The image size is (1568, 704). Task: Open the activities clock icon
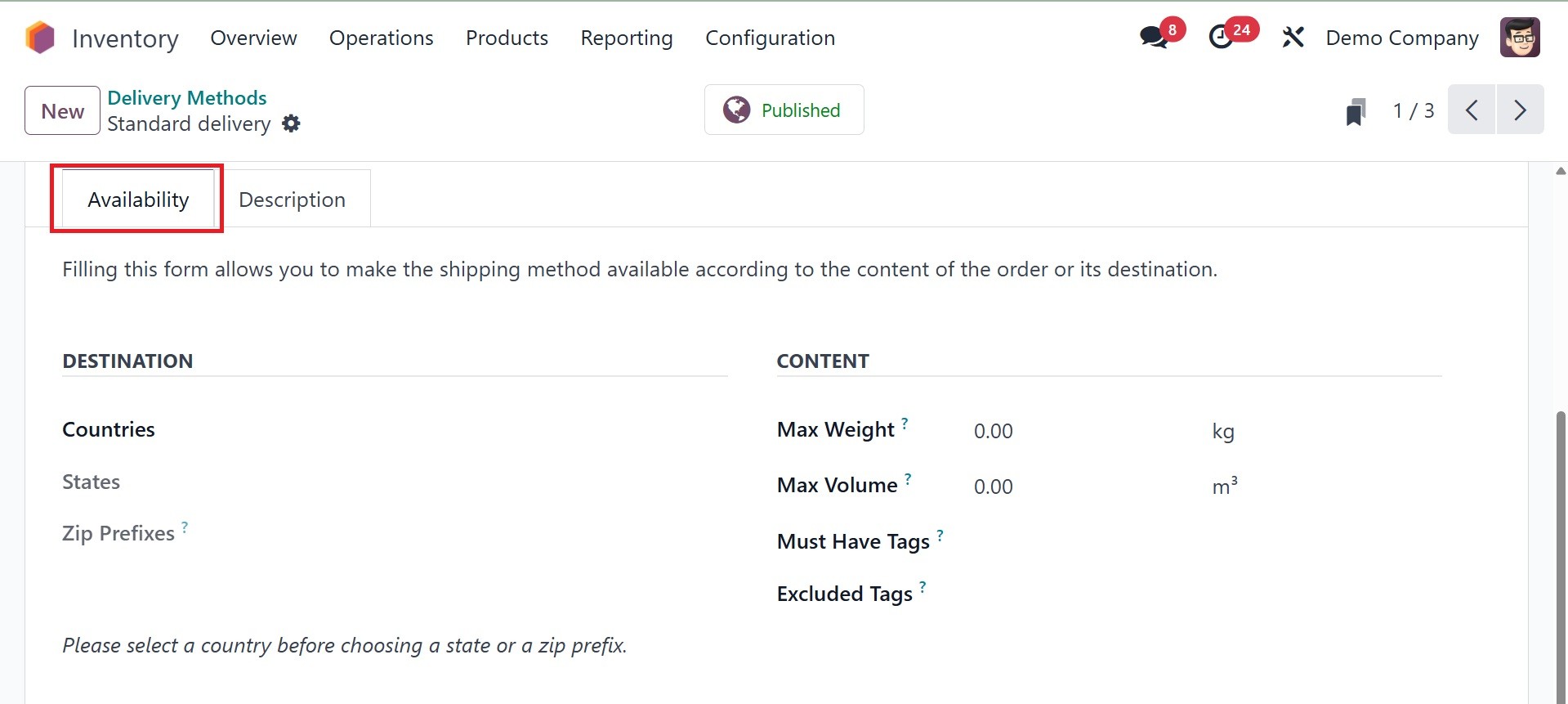[x=1221, y=38]
